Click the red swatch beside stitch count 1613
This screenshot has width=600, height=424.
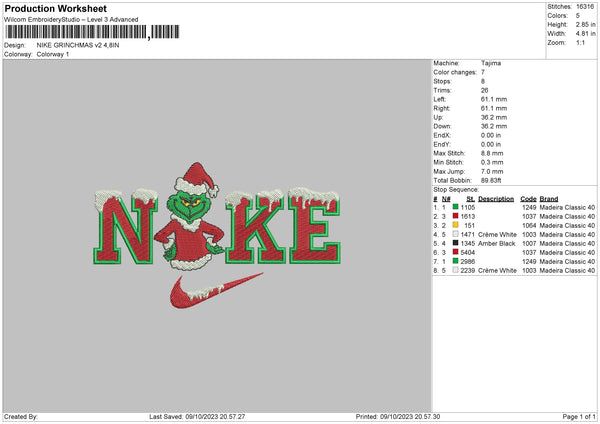pos(455,216)
